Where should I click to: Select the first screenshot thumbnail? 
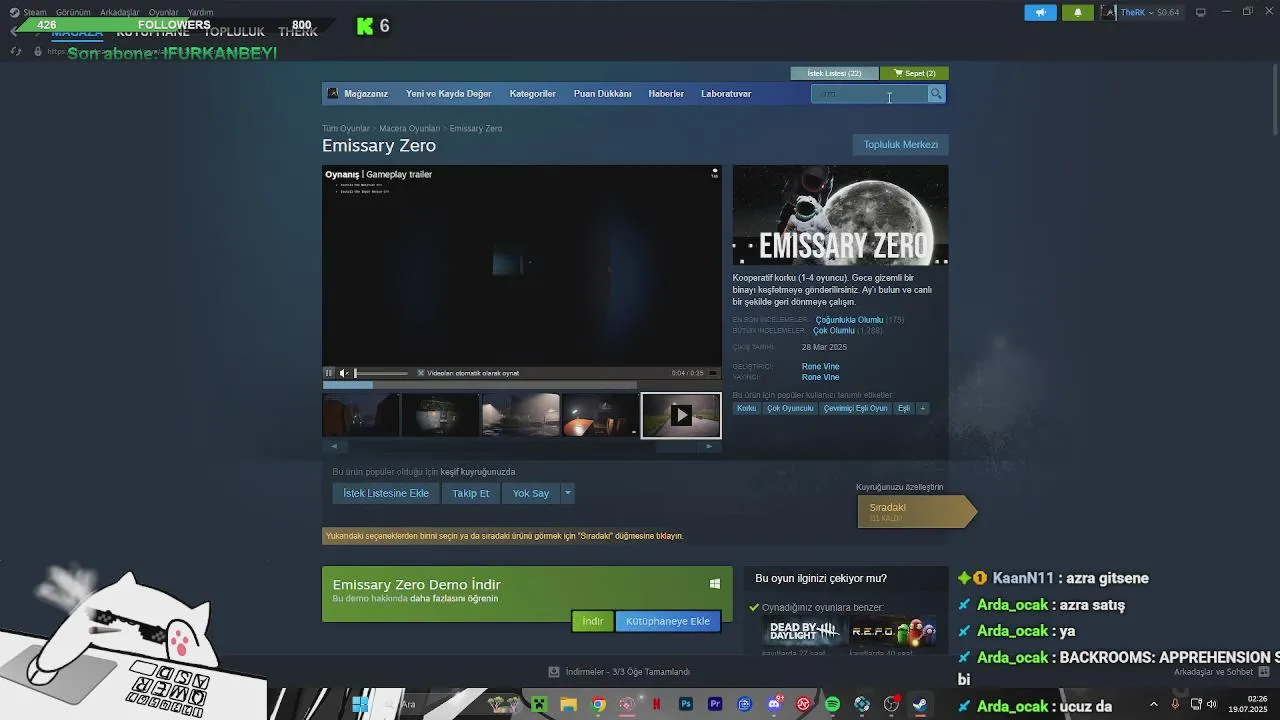pos(361,415)
